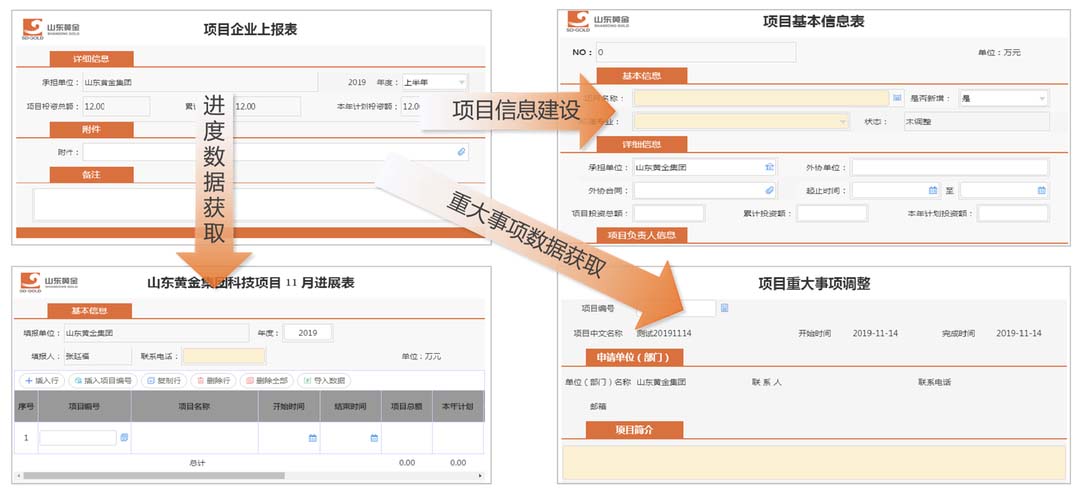Viewport: 1080px width, 489px height.
Task: Click the lookup icon beside 项目编号 in 重大事项调整
Action: coord(725,308)
